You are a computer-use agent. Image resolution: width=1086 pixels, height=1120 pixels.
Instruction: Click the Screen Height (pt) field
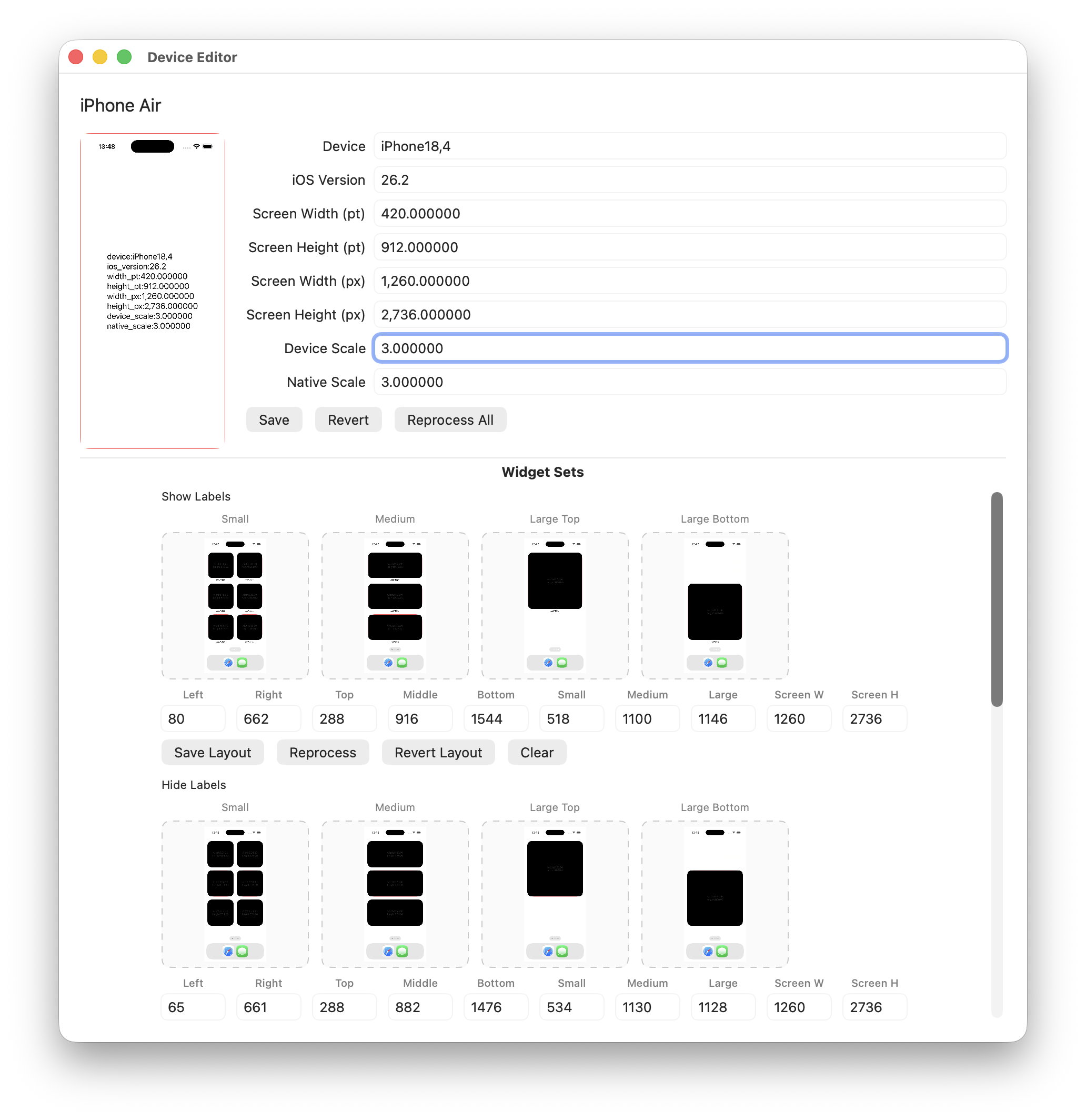tap(689, 247)
